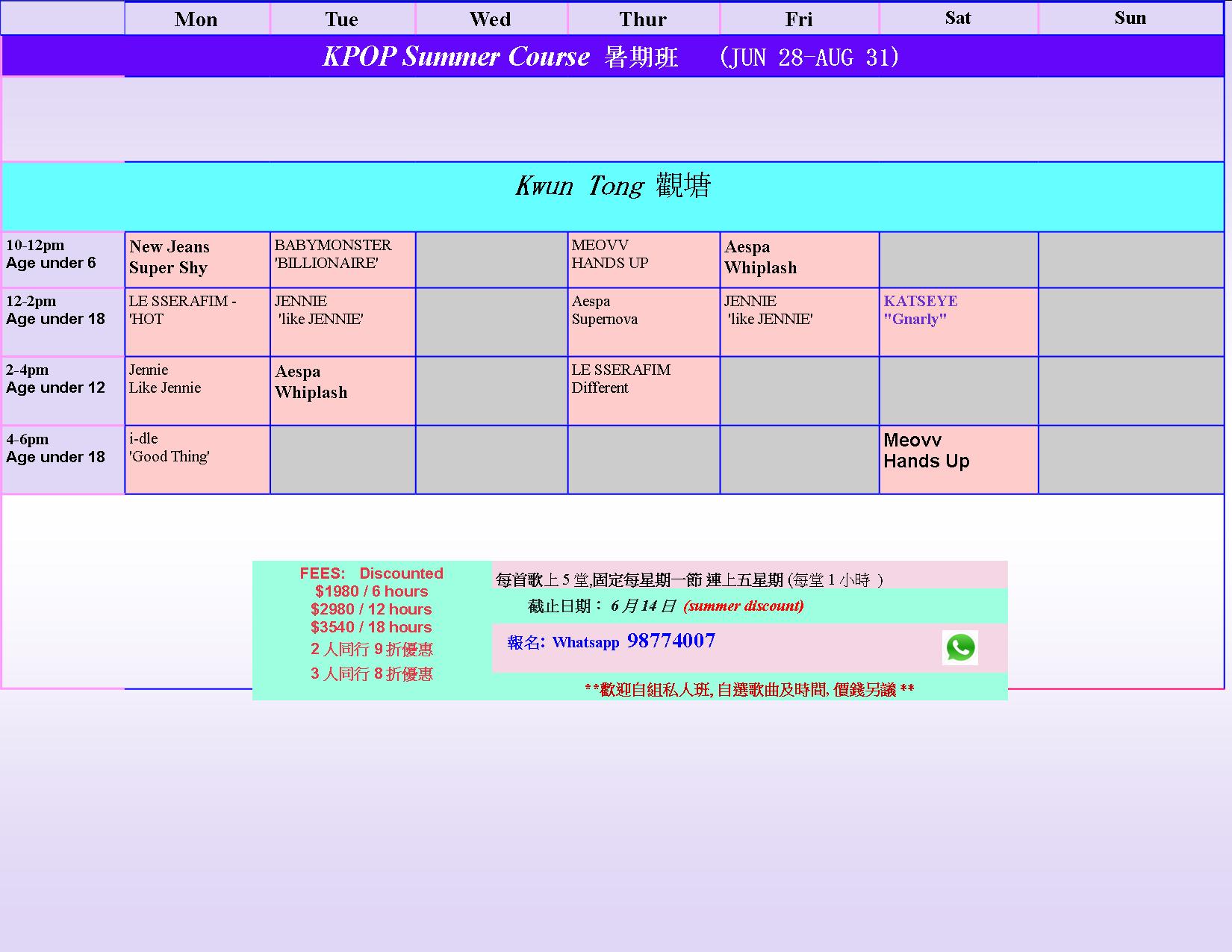The image size is (1232, 952).
Task: Select LE SSERAFIM 'HOT' Monday cell
Action: 197,322
